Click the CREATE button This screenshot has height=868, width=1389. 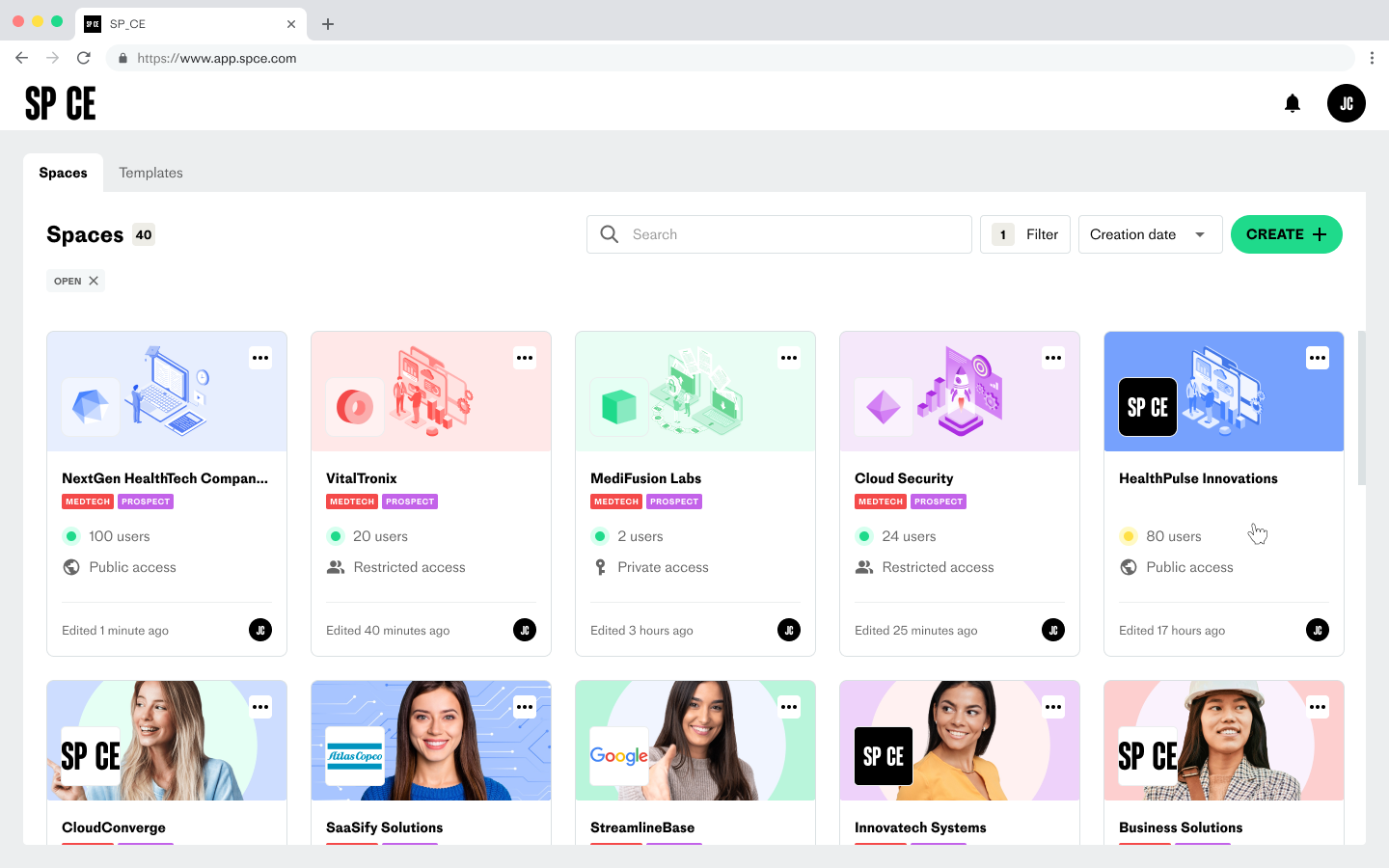click(x=1286, y=234)
